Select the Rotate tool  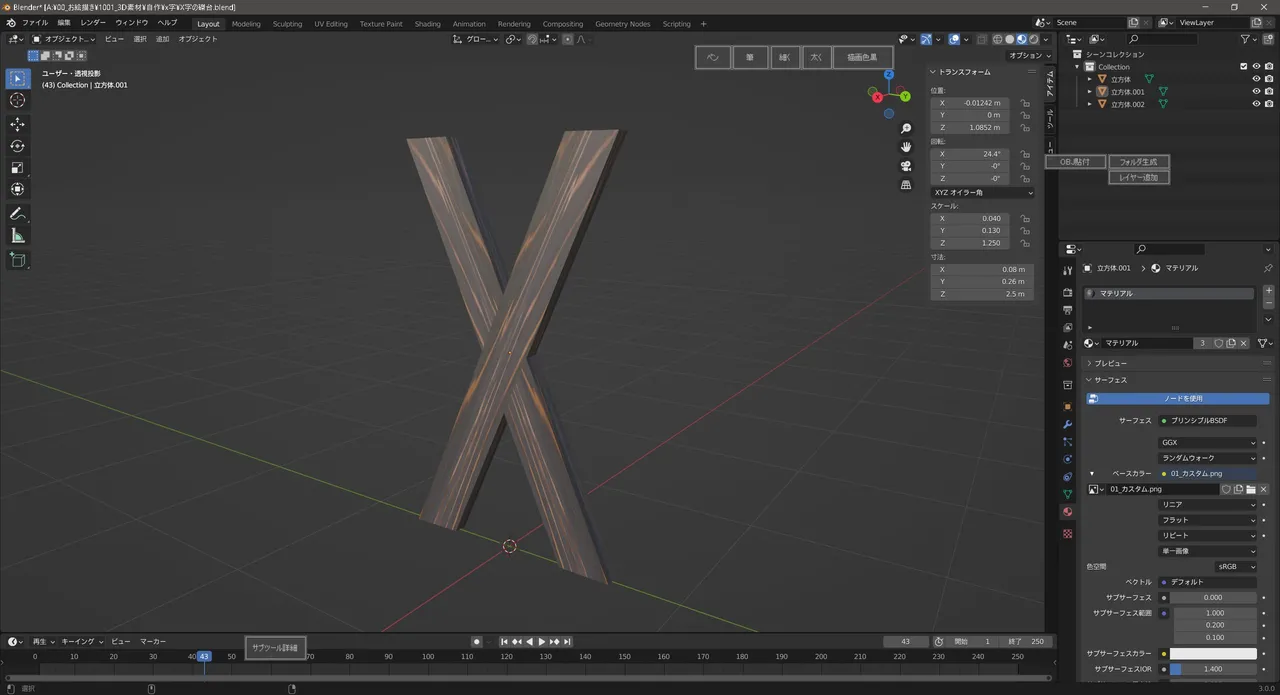pos(18,146)
